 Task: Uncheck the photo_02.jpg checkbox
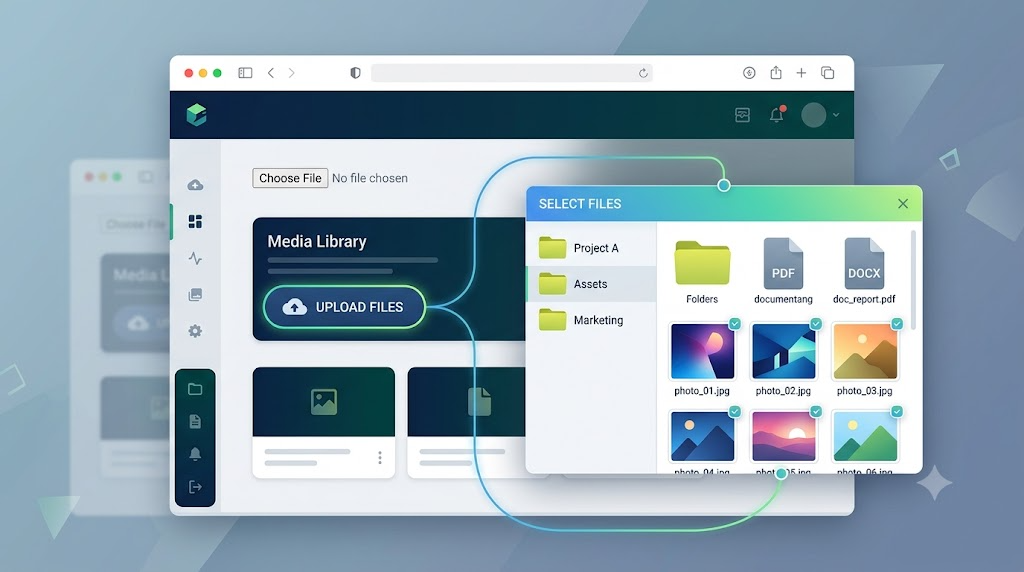[x=816, y=324]
